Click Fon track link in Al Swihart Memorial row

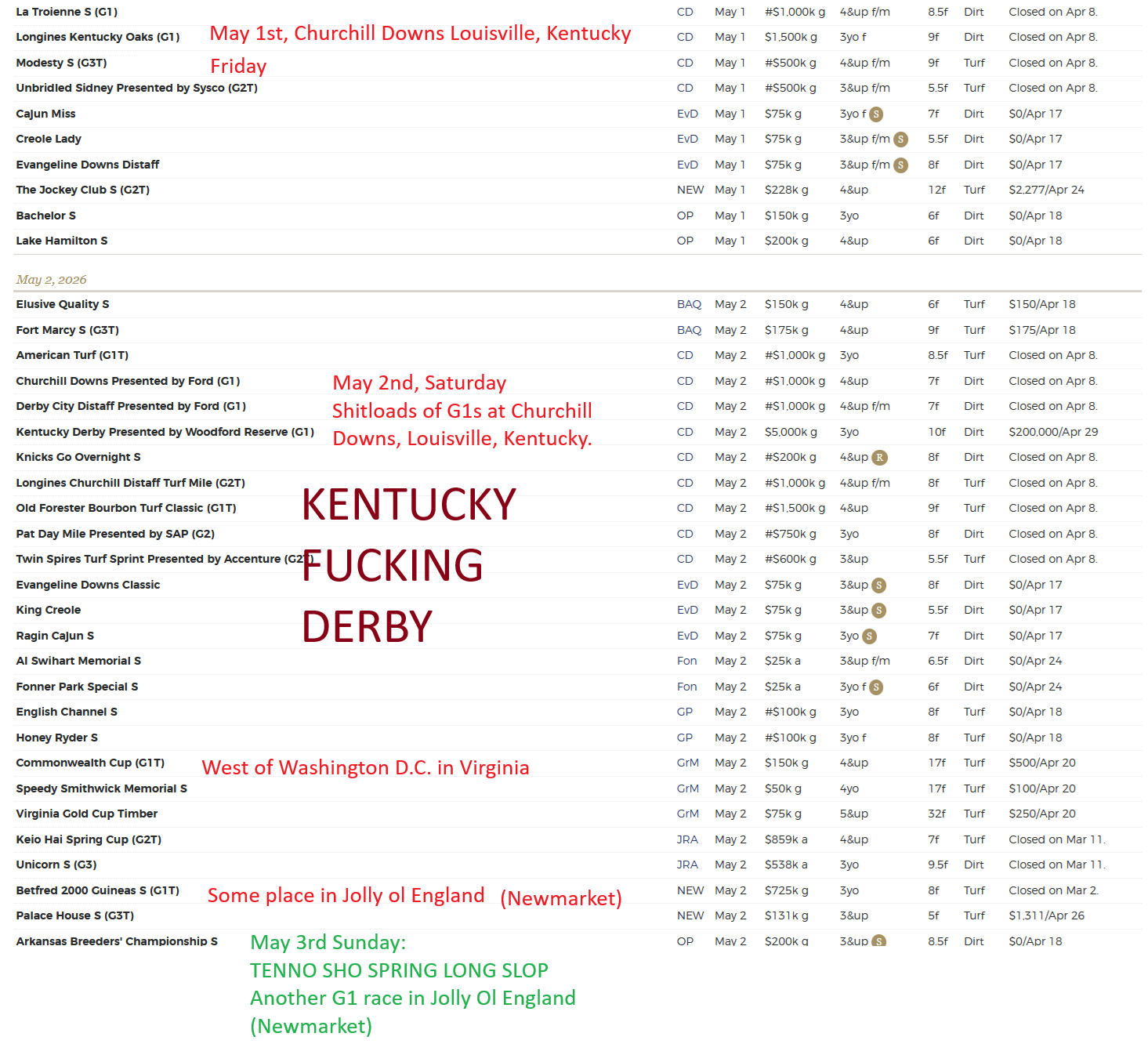(x=686, y=661)
